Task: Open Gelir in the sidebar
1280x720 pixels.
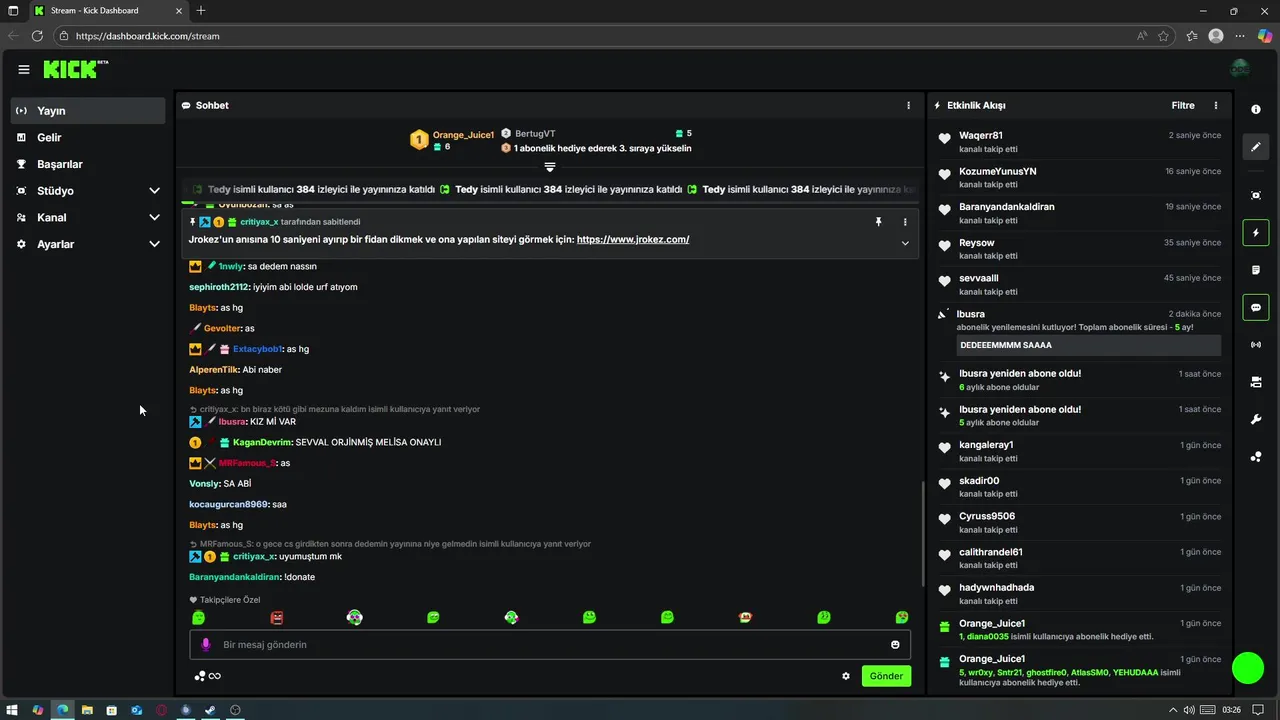Action: [88, 137]
